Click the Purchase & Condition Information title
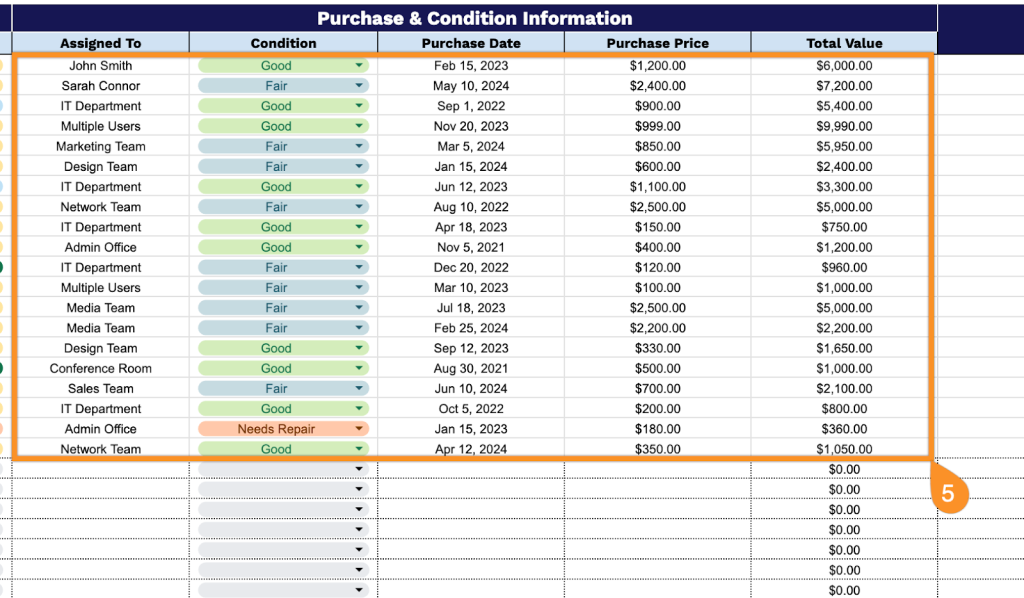The width and height of the screenshot is (1024, 598). pos(474,18)
